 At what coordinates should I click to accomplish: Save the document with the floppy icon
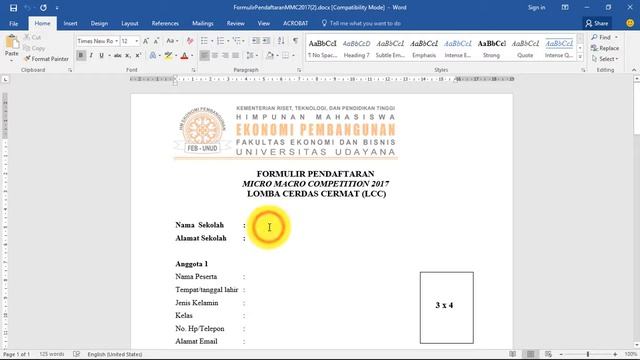(13, 8)
